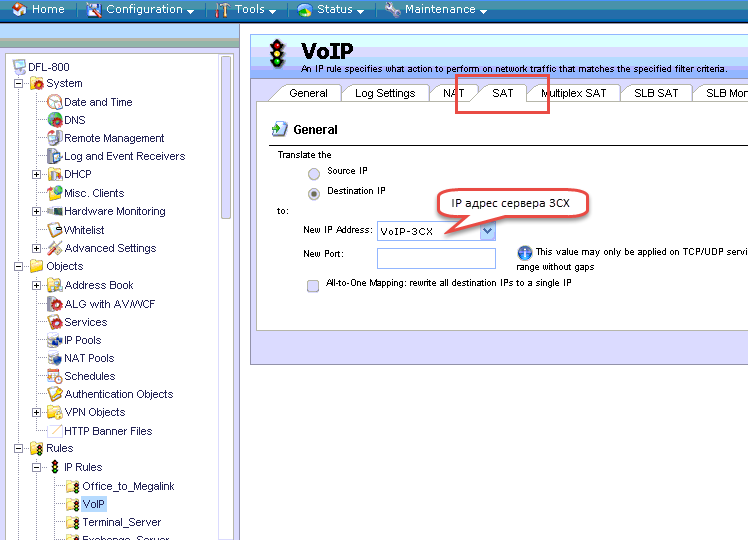
Task: Open the DNS tree label
Action: click(x=75, y=120)
